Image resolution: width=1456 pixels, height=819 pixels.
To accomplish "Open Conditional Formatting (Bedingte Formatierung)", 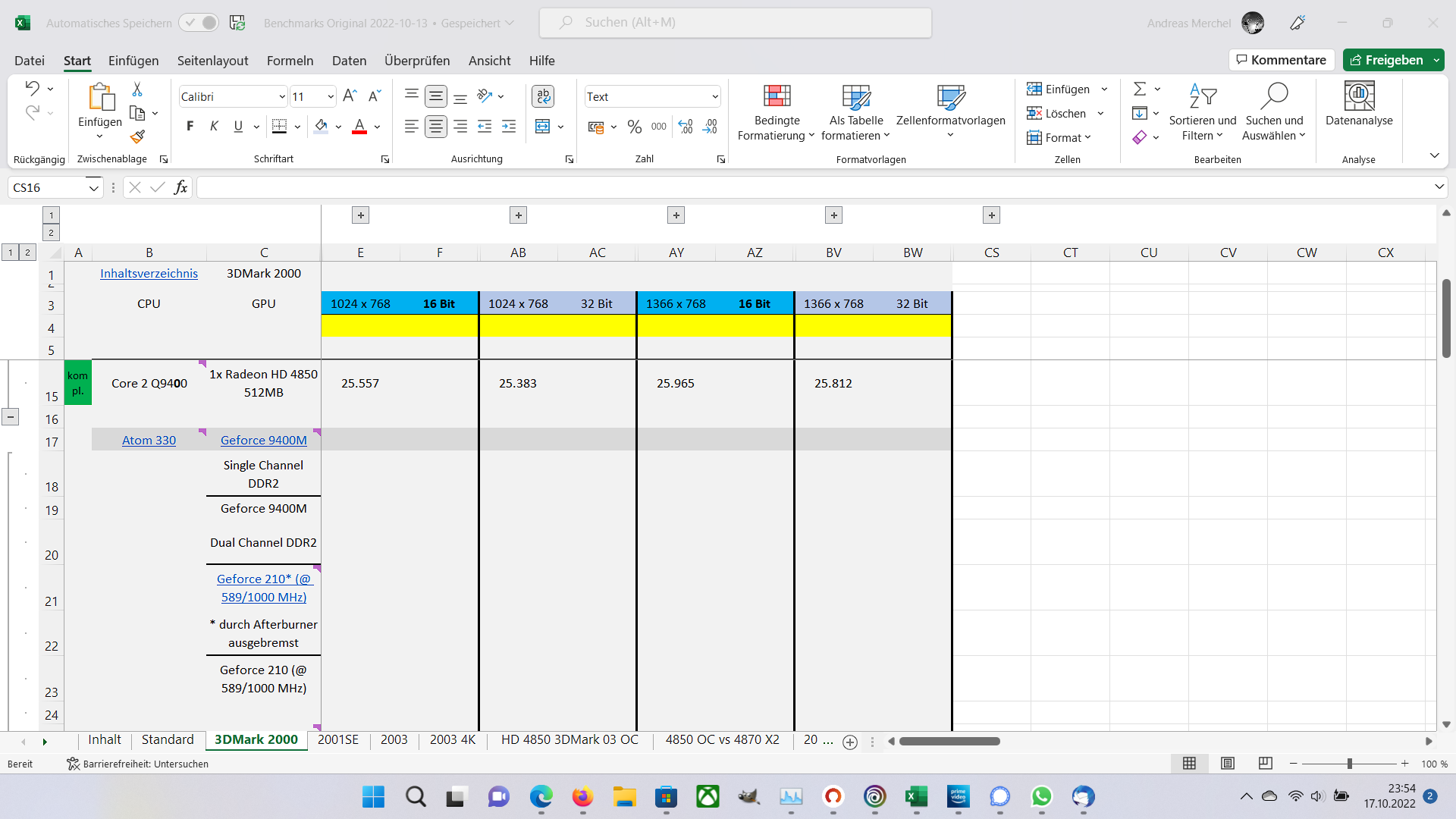I will pyautogui.click(x=777, y=112).
